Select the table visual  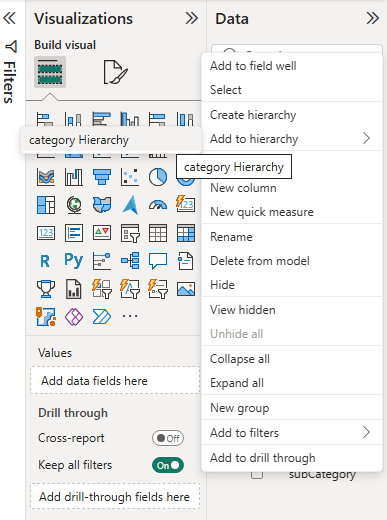click(158, 233)
